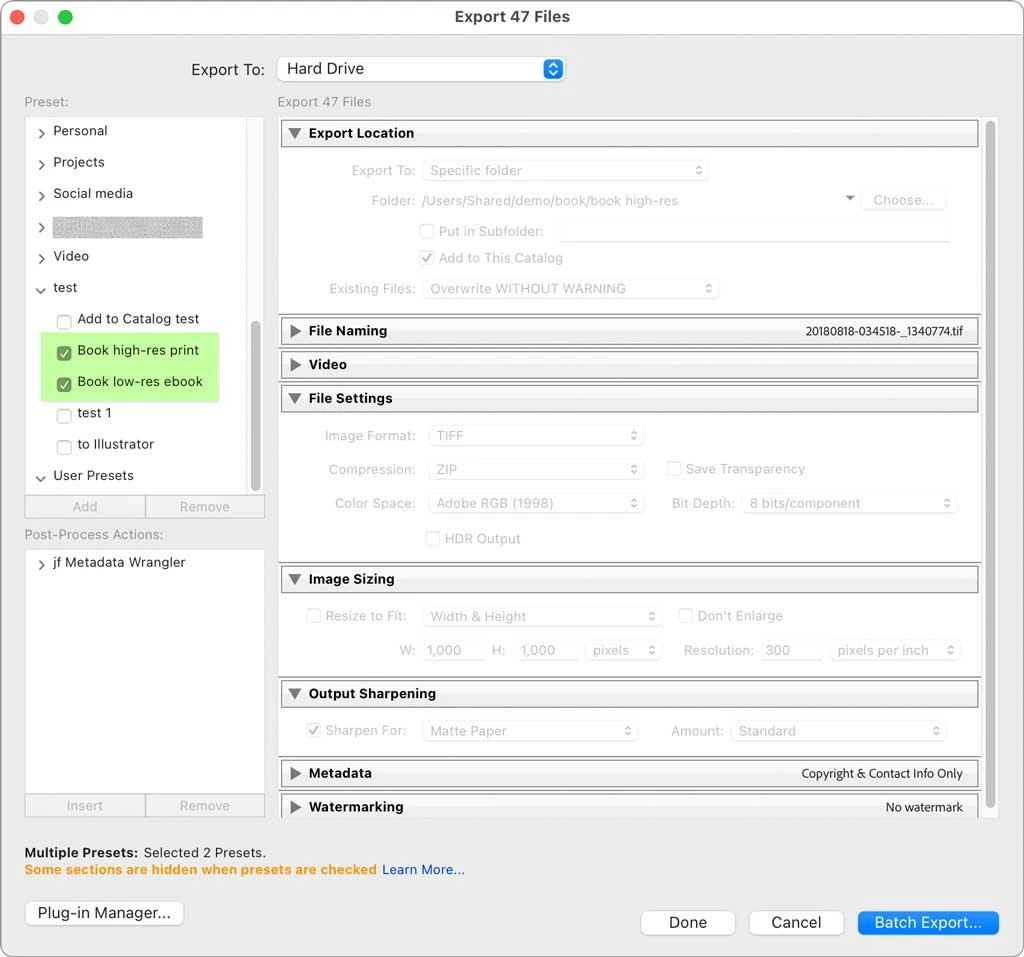Expand the Metadata section
The height and width of the screenshot is (957, 1024).
pyautogui.click(x=295, y=773)
